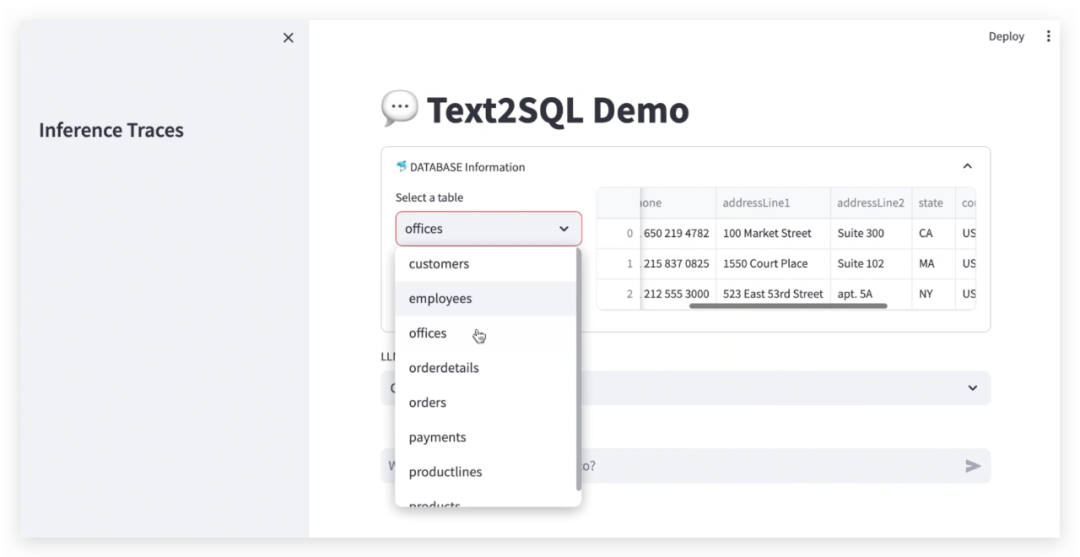The width and height of the screenshot is (1080, 557).
Task: Select state cell CA
Action: click(x=933, y=233)
